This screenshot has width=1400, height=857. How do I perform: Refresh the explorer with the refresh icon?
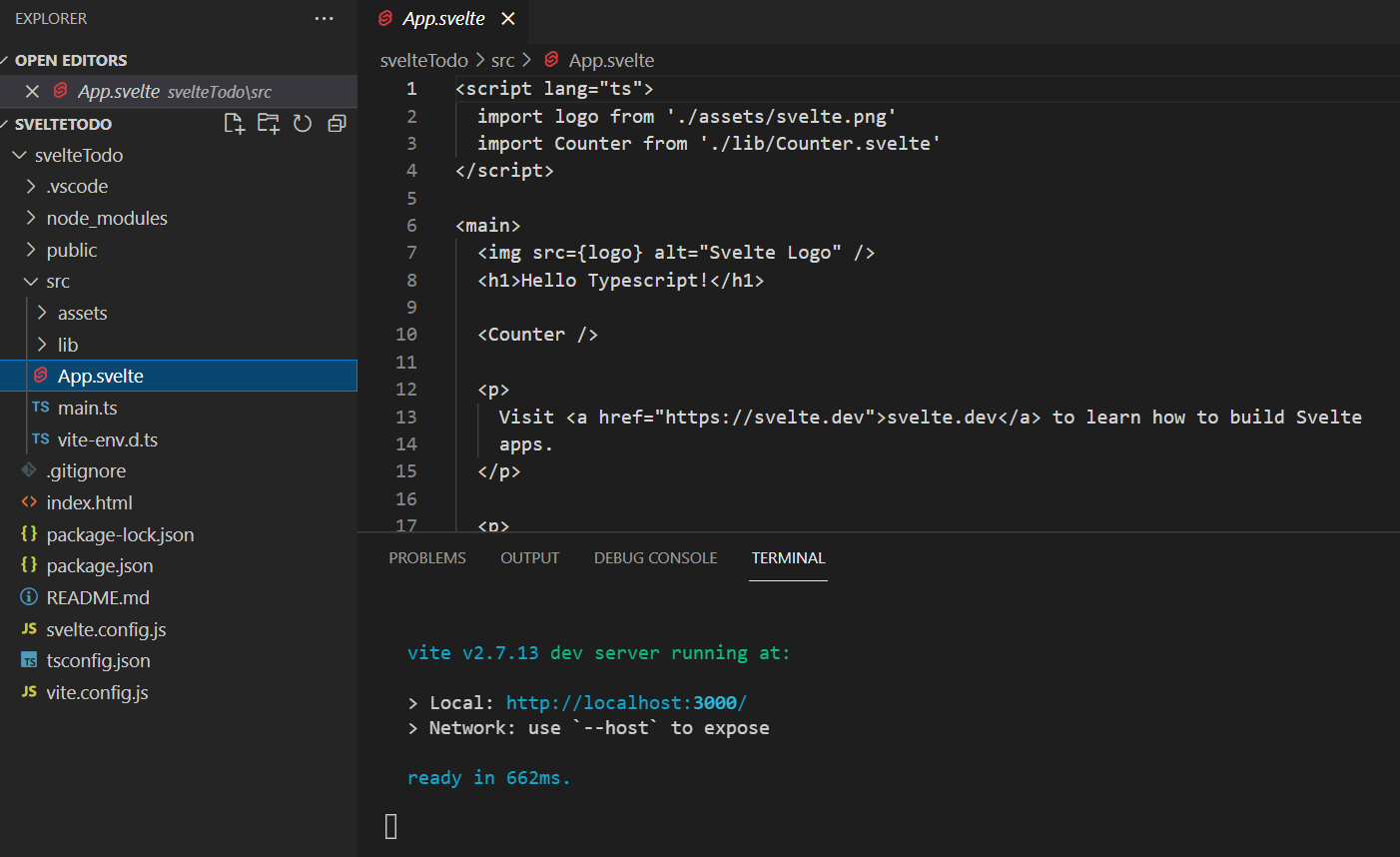click(303, 123)
